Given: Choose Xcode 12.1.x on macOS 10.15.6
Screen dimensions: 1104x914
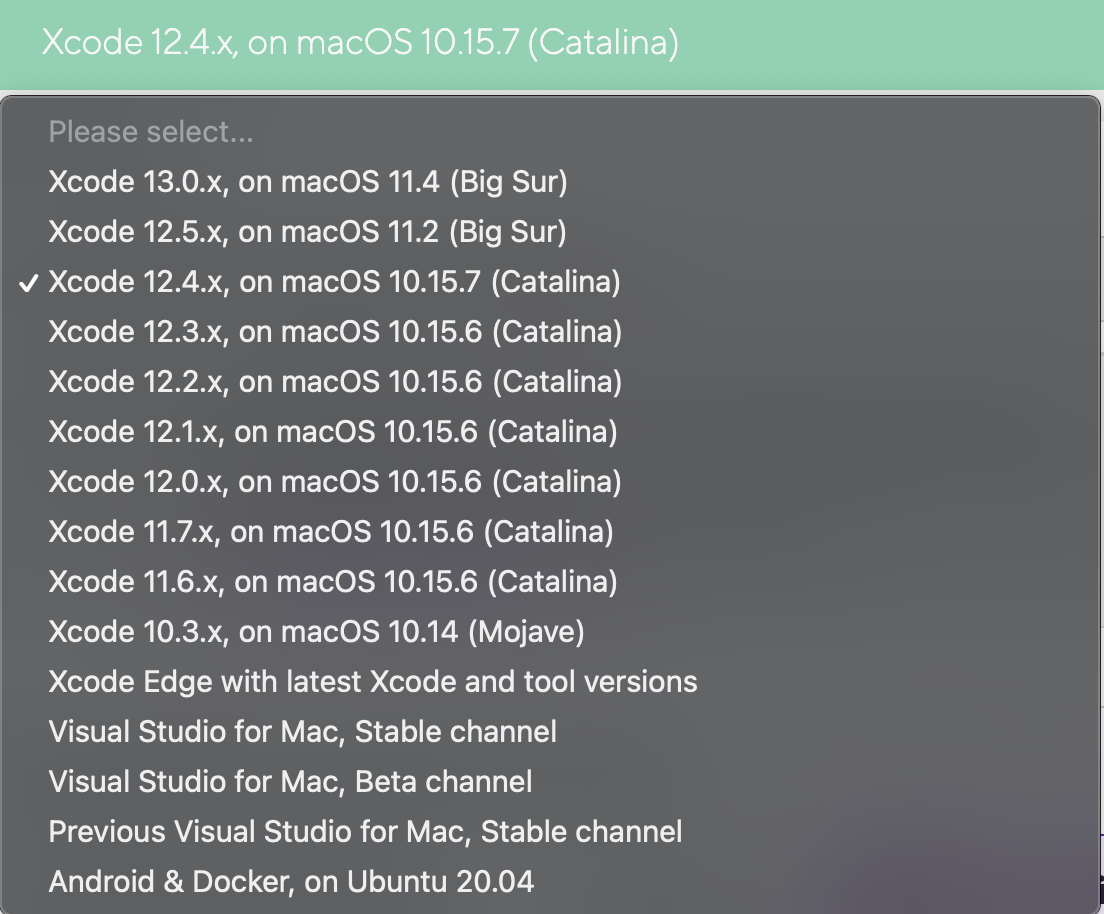Looking at the screenshot, I should tap(333, 432).
